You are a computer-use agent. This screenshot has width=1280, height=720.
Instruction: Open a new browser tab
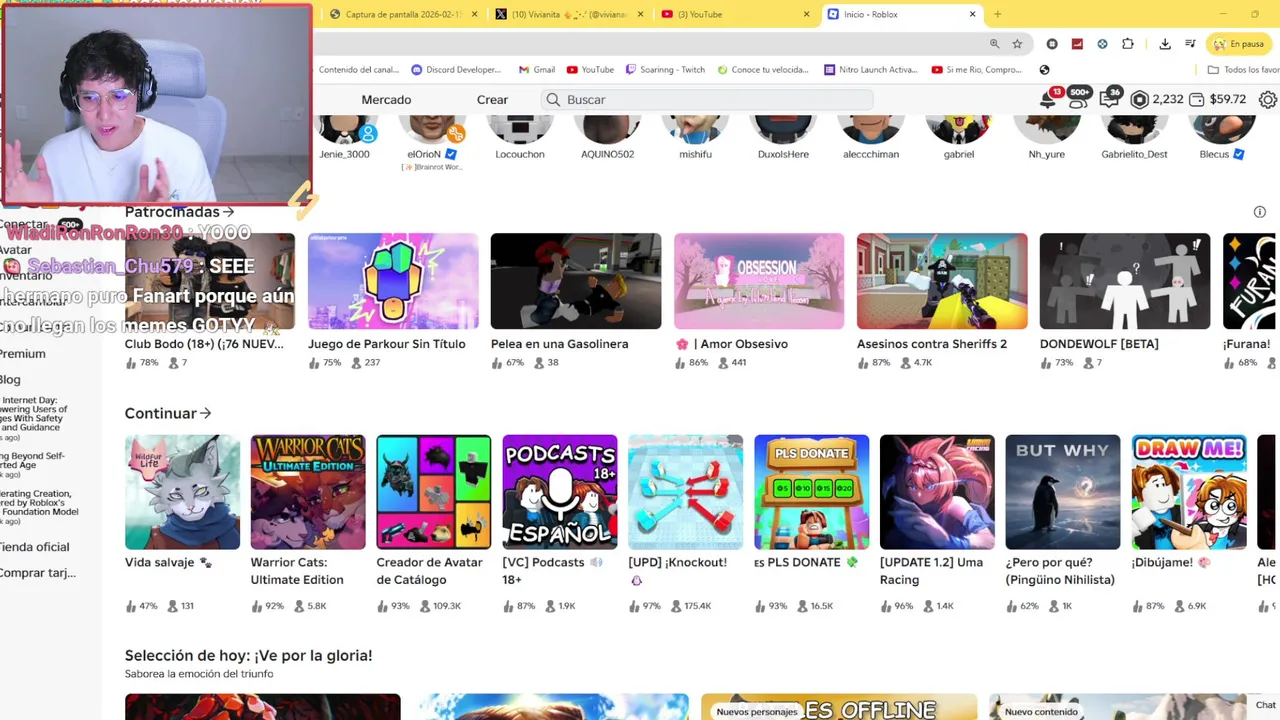pyautogui.click(x=997, y=14)
